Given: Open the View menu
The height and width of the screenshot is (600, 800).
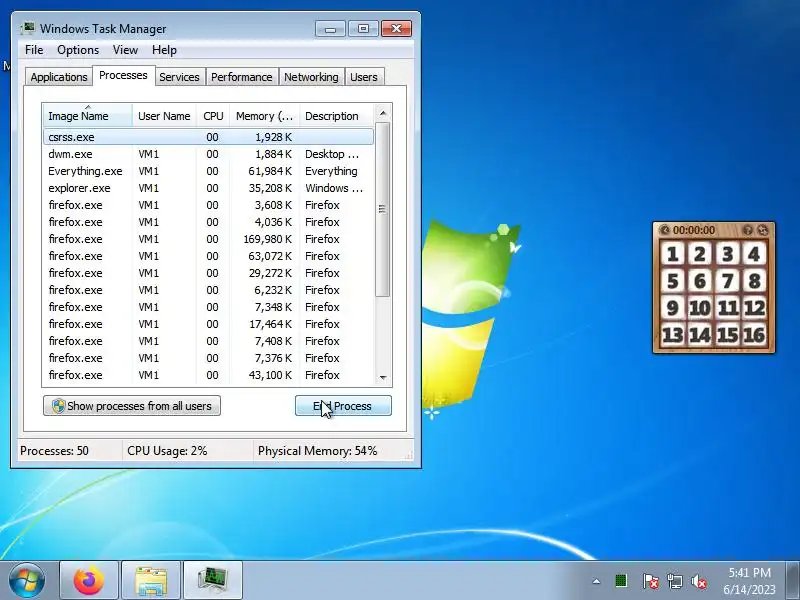Looking at the screenshot, I should pyautogui.click(x=125, y=50).
